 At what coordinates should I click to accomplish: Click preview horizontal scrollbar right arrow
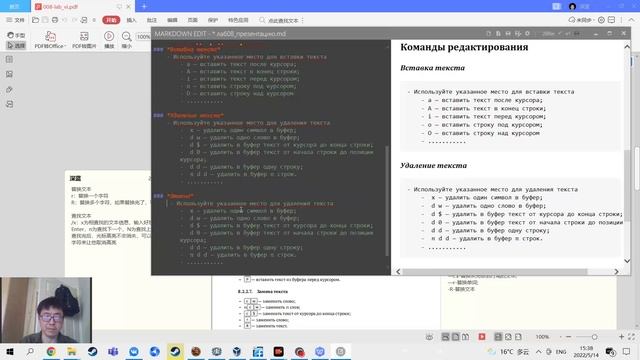point(616,272)
